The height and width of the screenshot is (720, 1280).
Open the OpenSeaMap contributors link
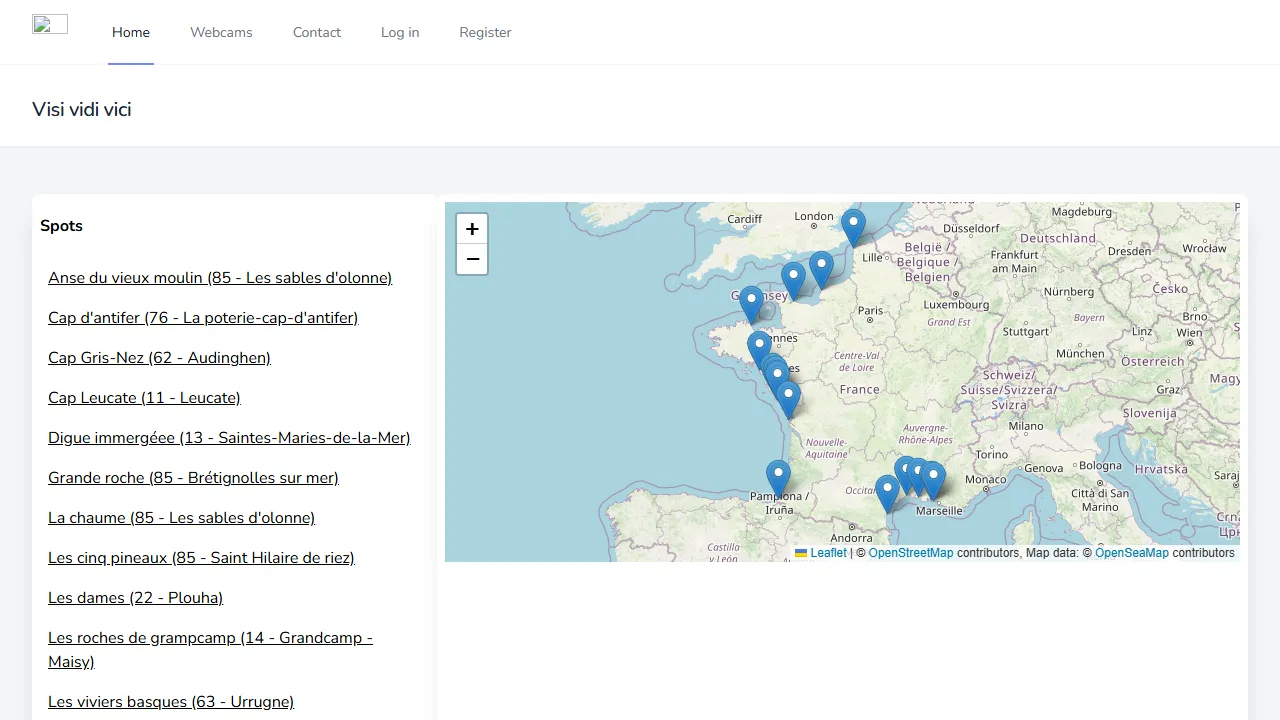(1132, 553)
